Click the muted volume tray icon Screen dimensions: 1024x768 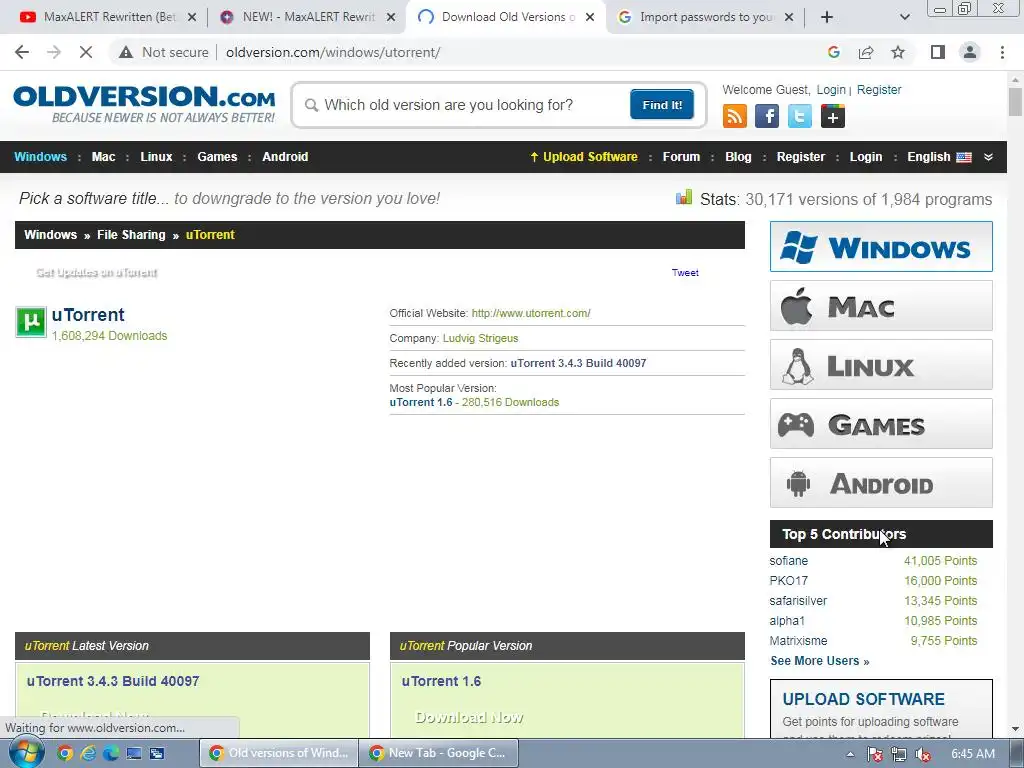tap(923, 754)
